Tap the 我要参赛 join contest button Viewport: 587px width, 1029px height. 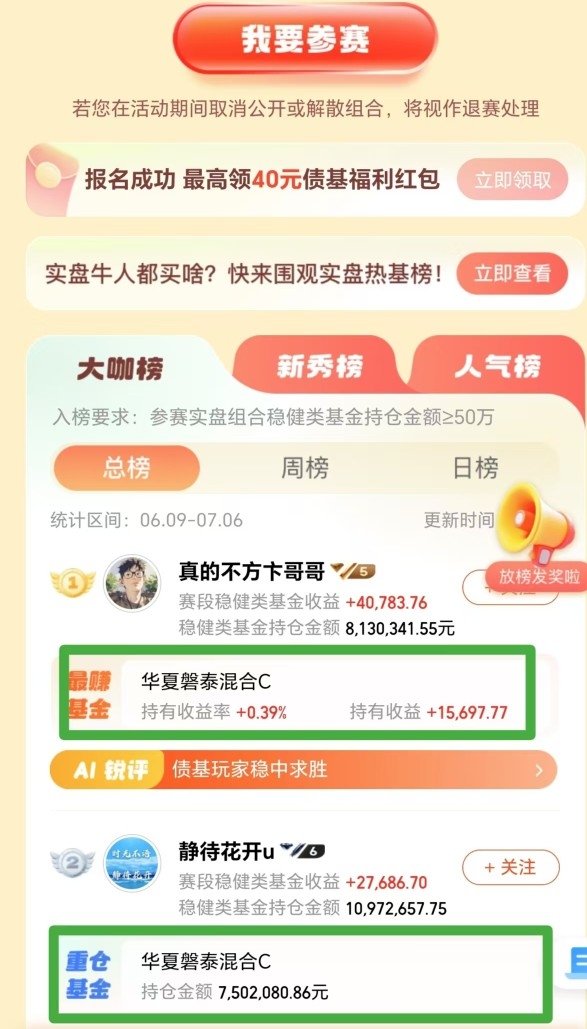tap(305, 39)
